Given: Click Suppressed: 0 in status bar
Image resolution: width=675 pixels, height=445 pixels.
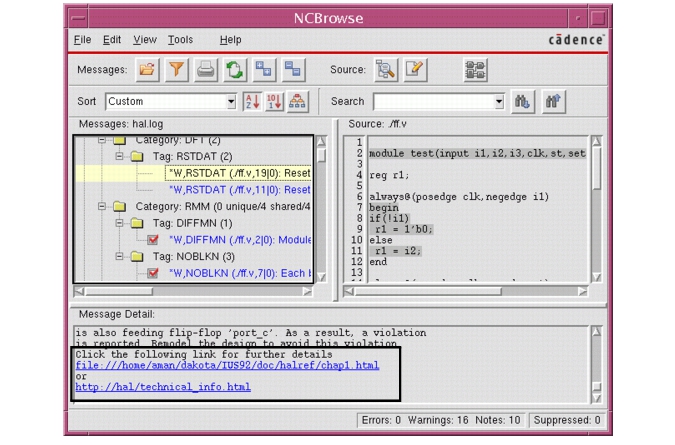Looking at the screenshot, I should (x=567, y=420).
